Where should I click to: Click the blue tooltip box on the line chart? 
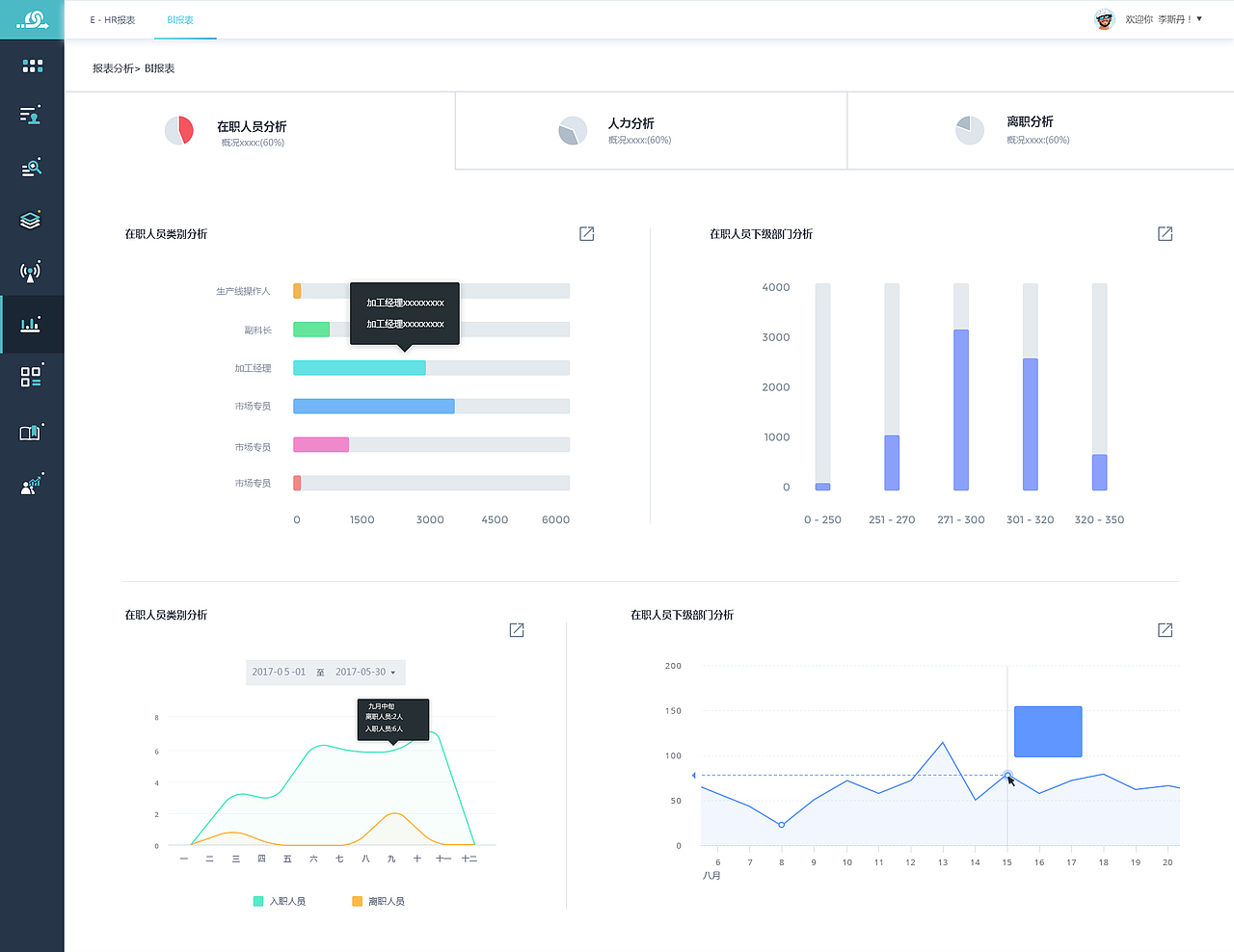pos(1048,731)
